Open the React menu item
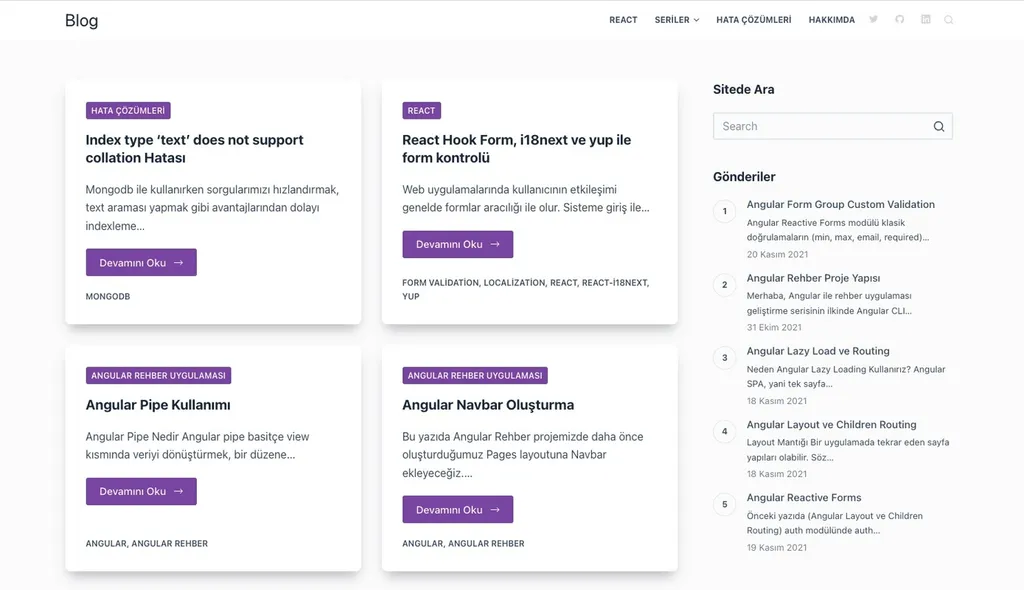Viewport: 1024px width, 590px height. (x=623, y=20)
